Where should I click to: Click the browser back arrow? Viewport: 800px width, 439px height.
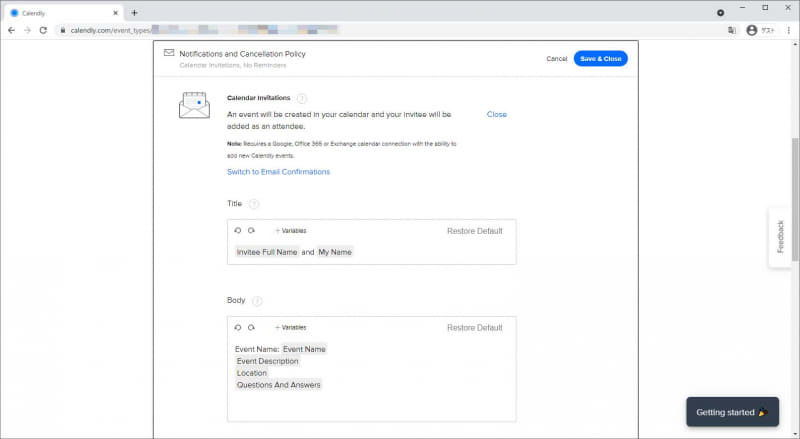(x=11, y=30)
